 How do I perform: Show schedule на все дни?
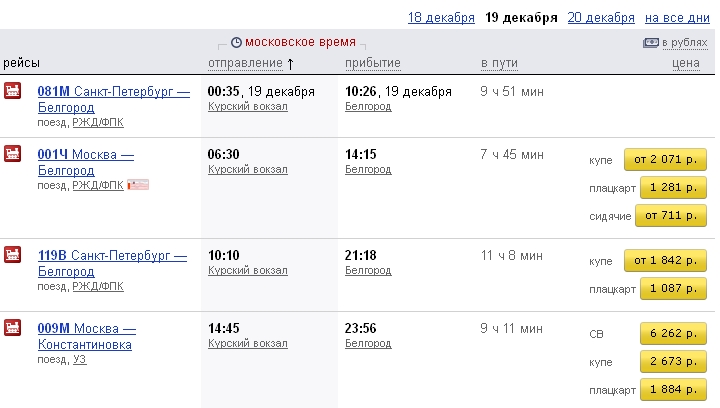(677, 18)
